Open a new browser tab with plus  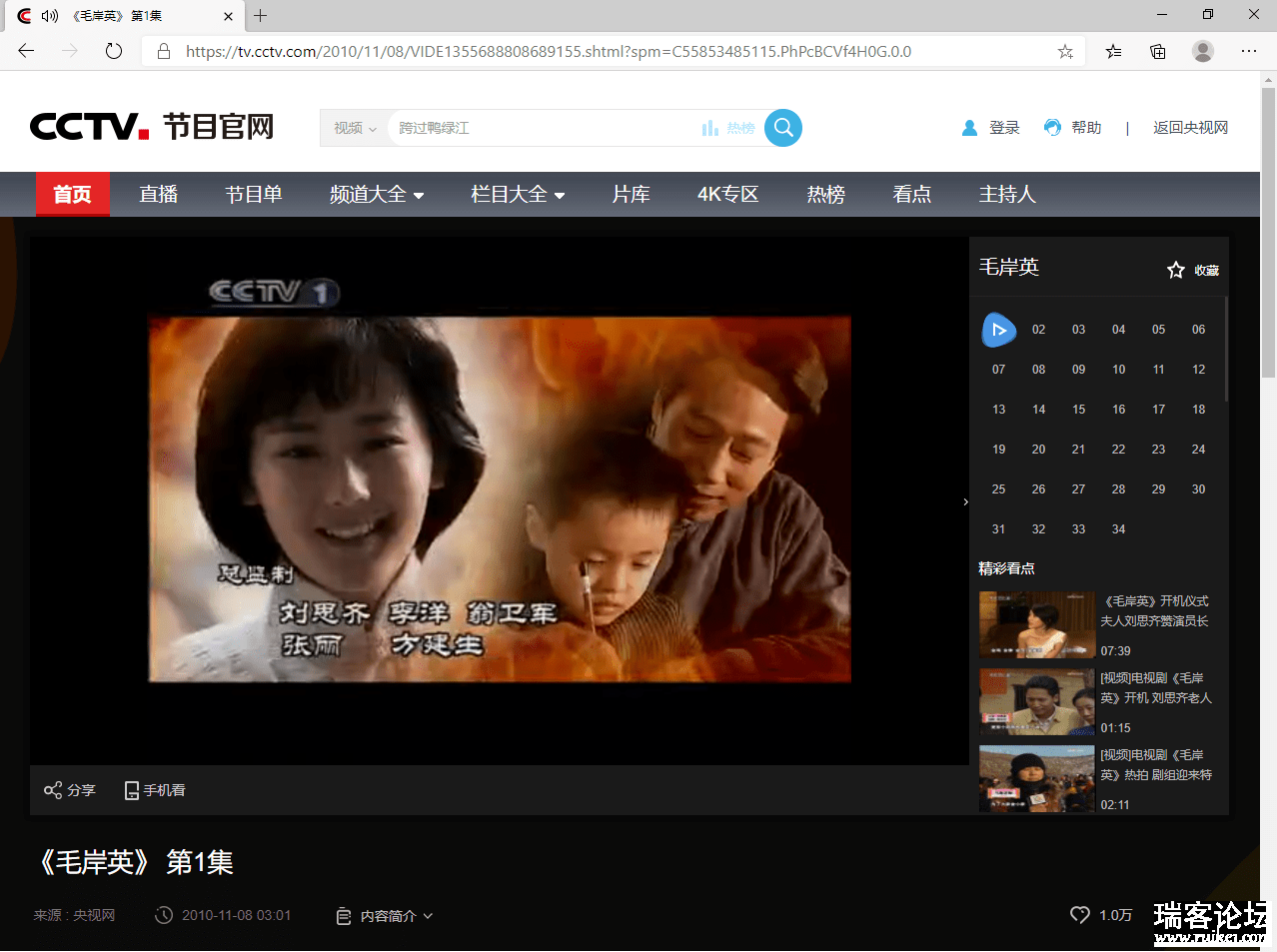[261, 15]
